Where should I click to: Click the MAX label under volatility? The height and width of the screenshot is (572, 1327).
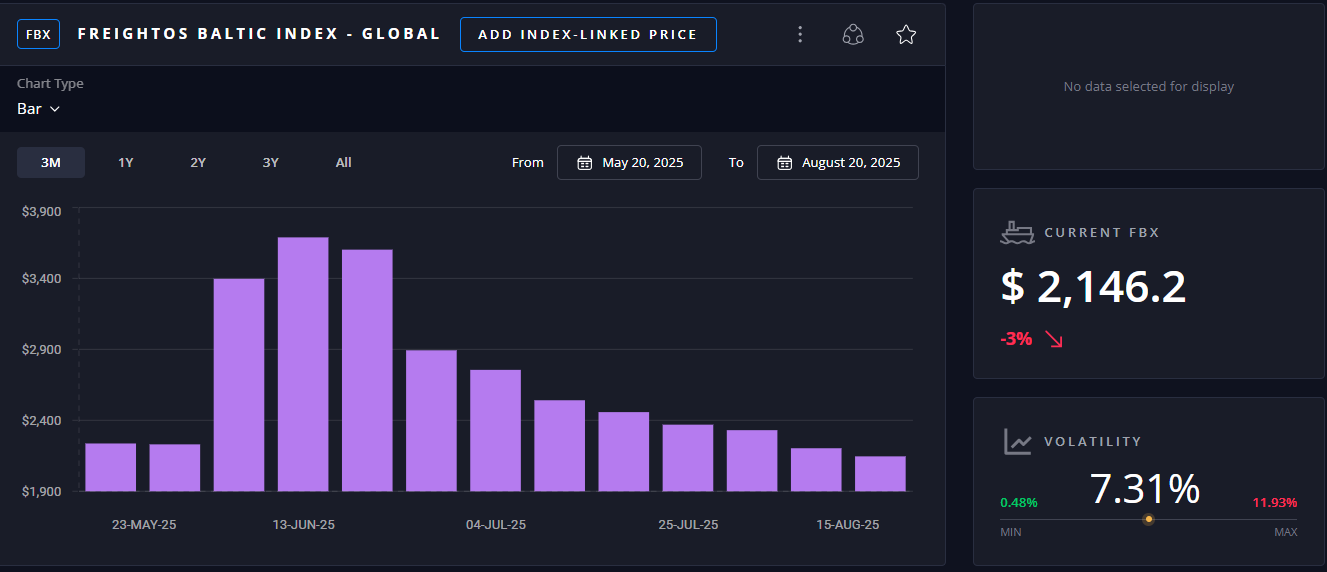(x=1286, y=532)
